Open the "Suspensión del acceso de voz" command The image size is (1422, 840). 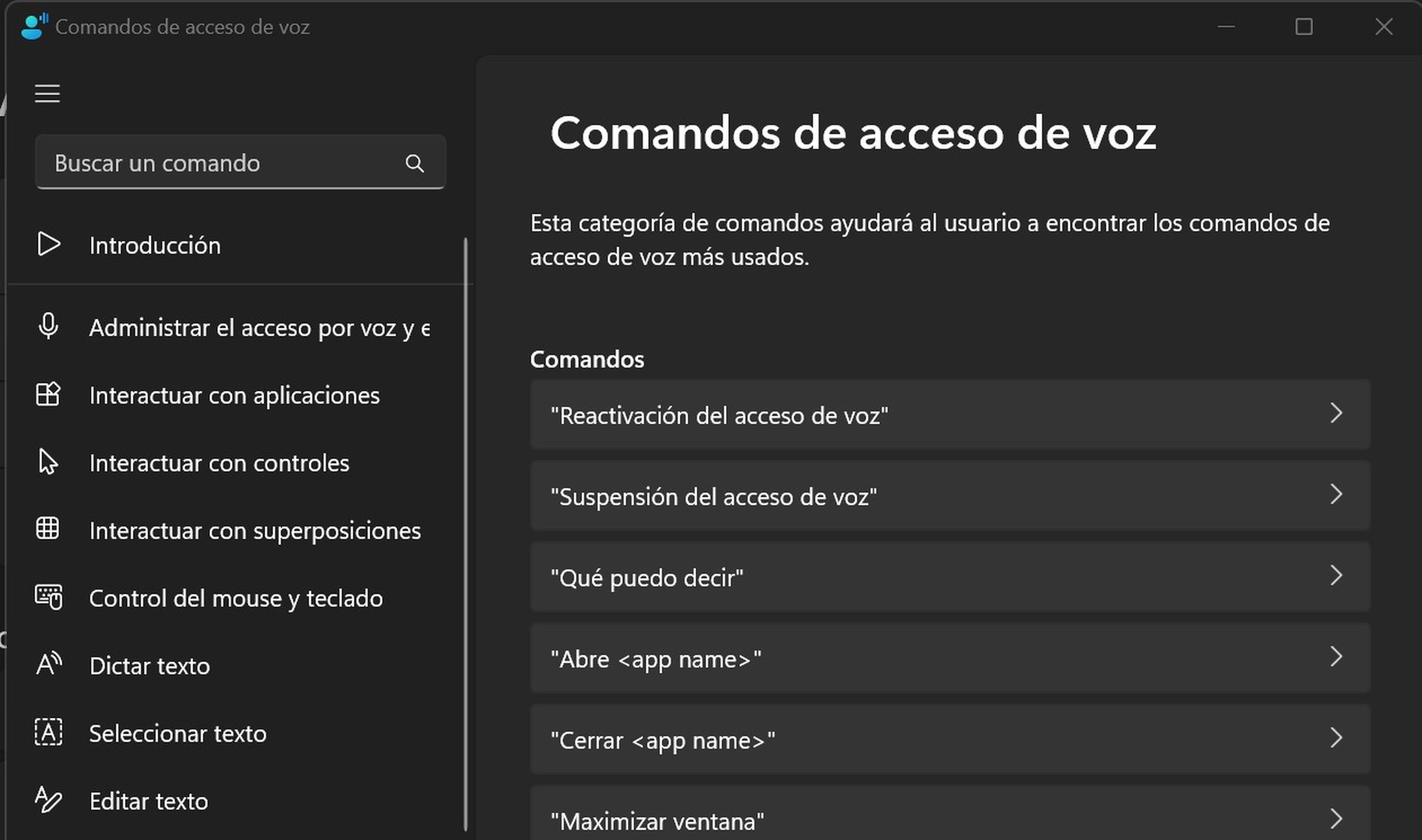[950, 496]
